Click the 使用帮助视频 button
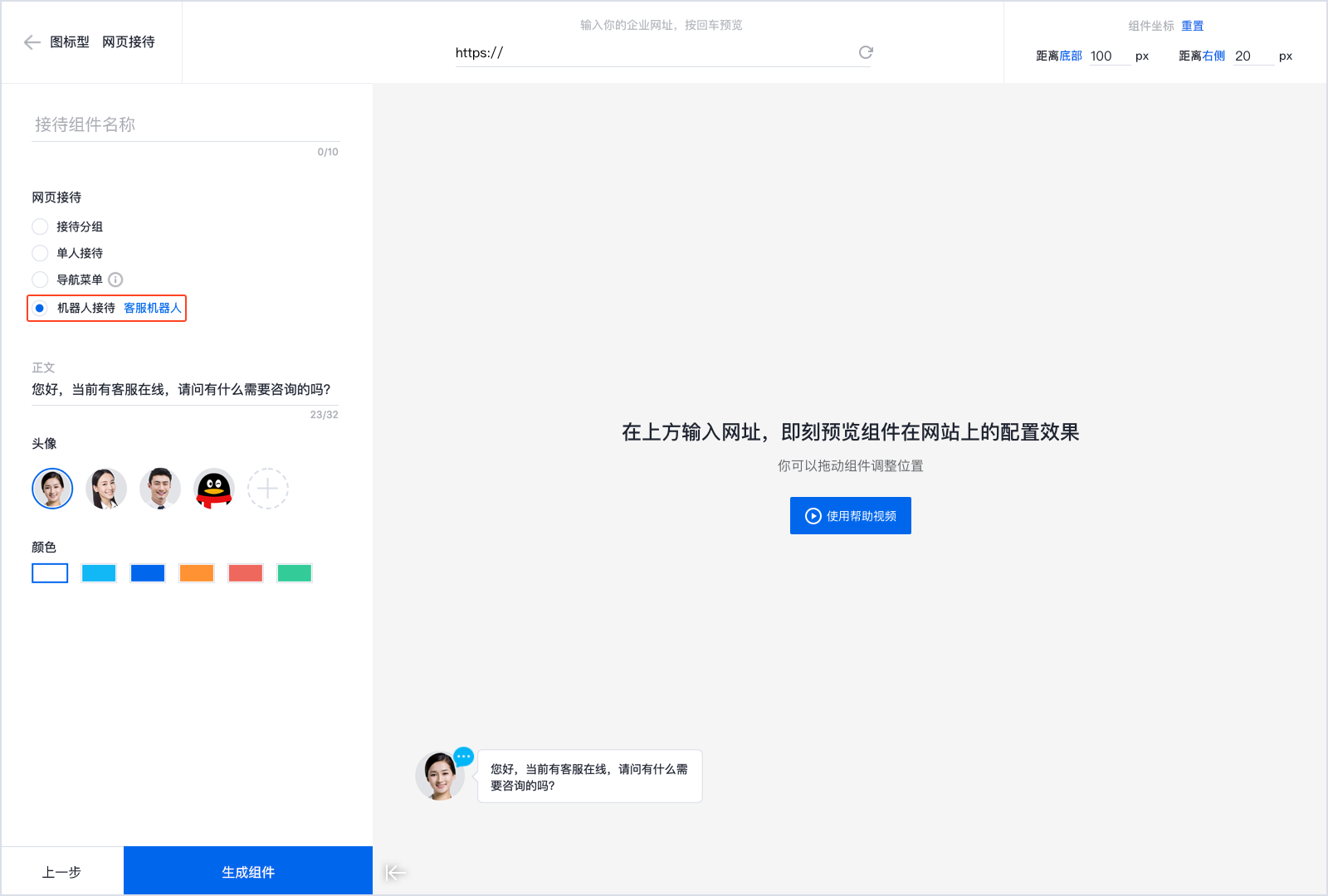Image resolution: width=1328 pixels, height=896 pixels. (851, 516)
